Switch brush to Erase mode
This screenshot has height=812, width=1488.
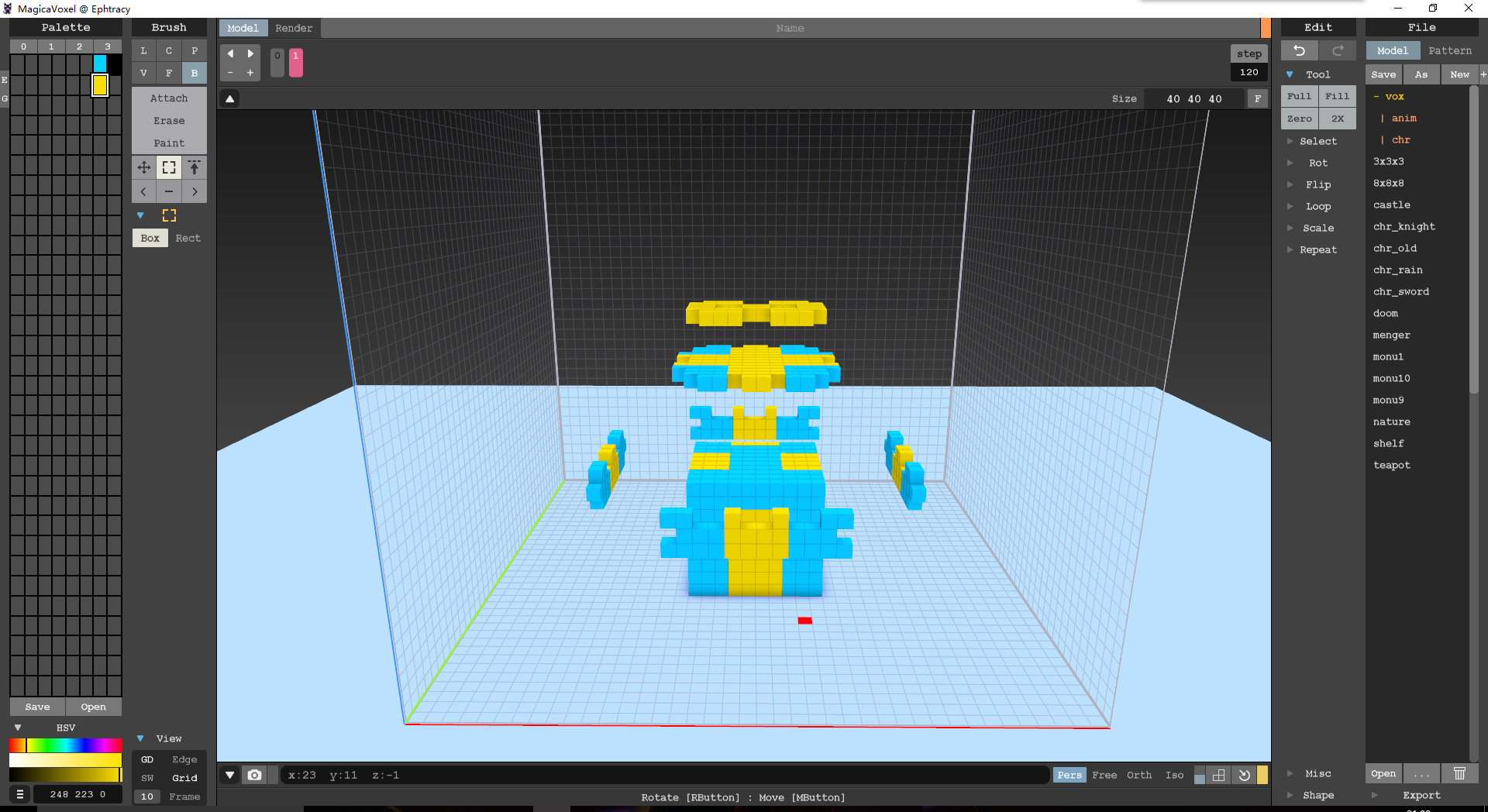[169, 121]
